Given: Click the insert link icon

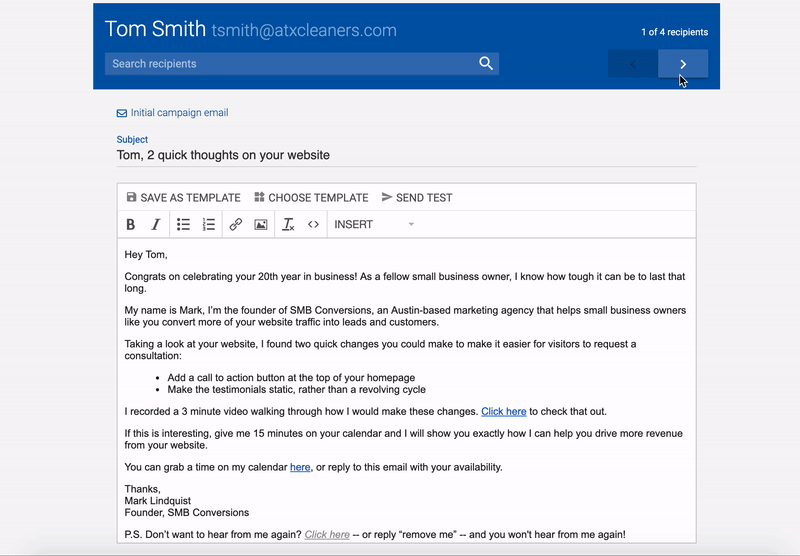Looking at the screenshot, I should pyautogui.click(x=236, y=225).
